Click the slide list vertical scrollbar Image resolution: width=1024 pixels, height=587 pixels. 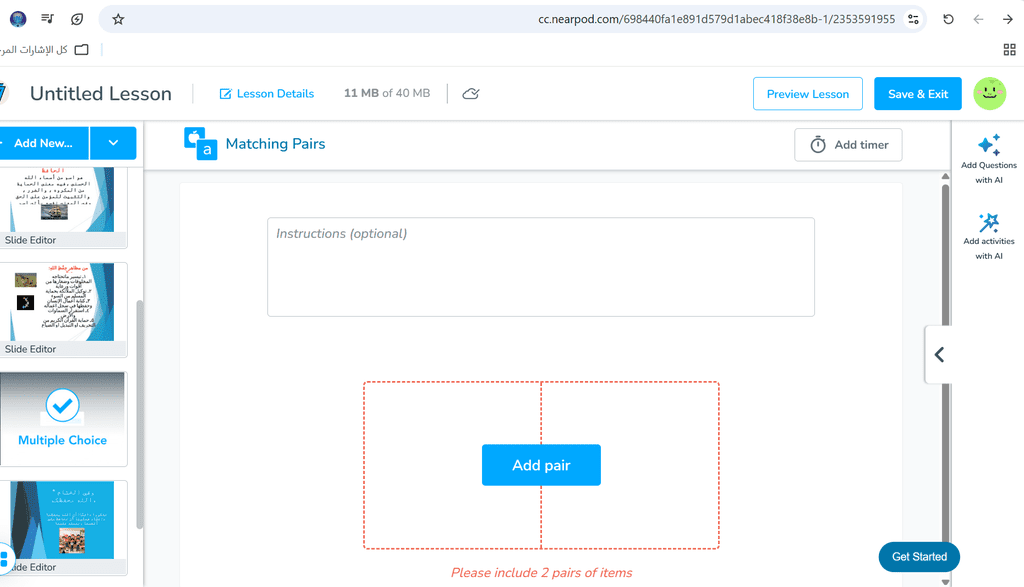(x=139, y=414)
